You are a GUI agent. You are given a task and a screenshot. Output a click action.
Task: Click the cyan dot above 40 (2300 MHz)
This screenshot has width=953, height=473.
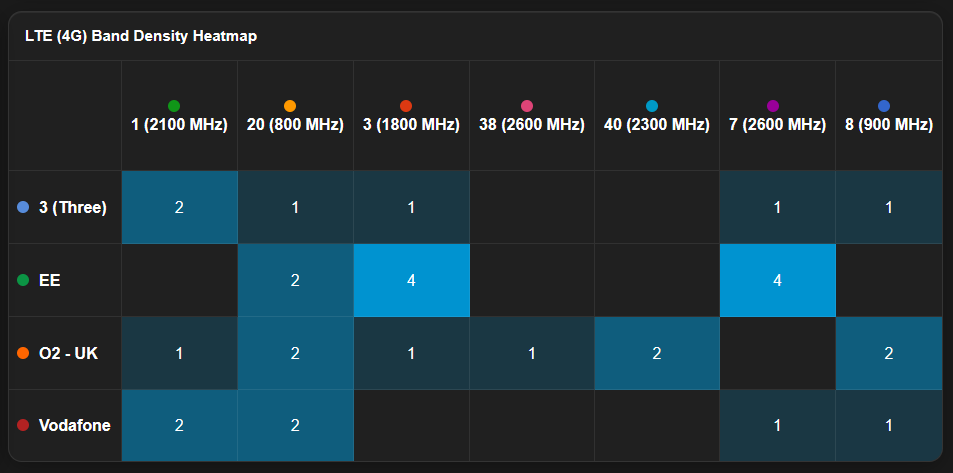(652, 106)
